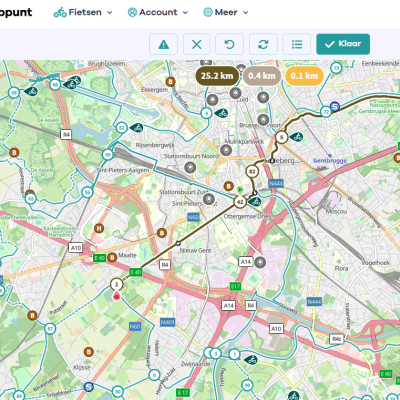Select cycle node 52 on the map
400x400 pixels.
point(122,128)
